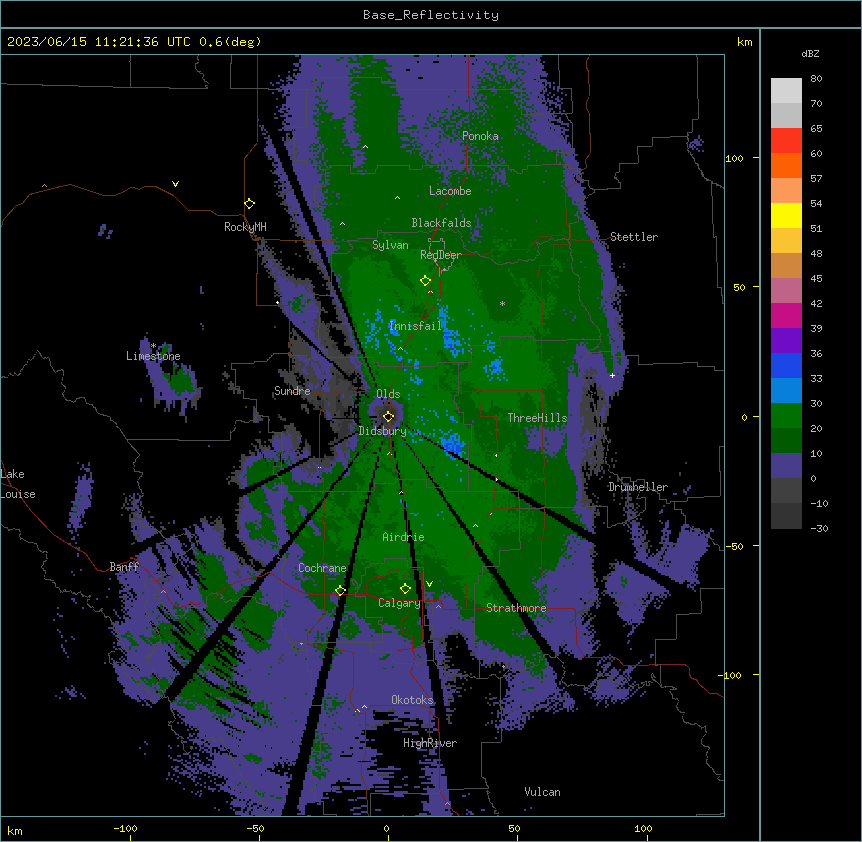Viewport: 862px width, 842px height.
Task: Click the magenta 42 dBZ legend color
Action: tap(786, 316)
